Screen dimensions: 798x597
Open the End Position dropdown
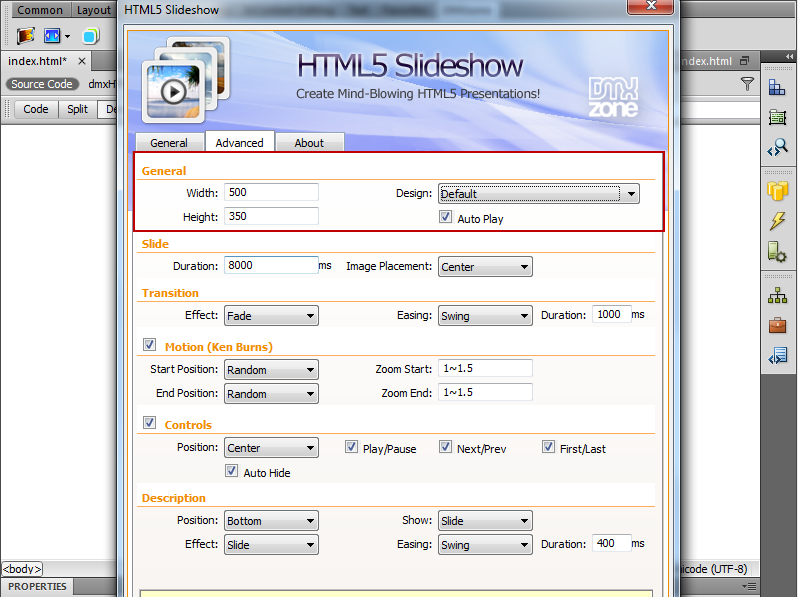tap(271, 393)
